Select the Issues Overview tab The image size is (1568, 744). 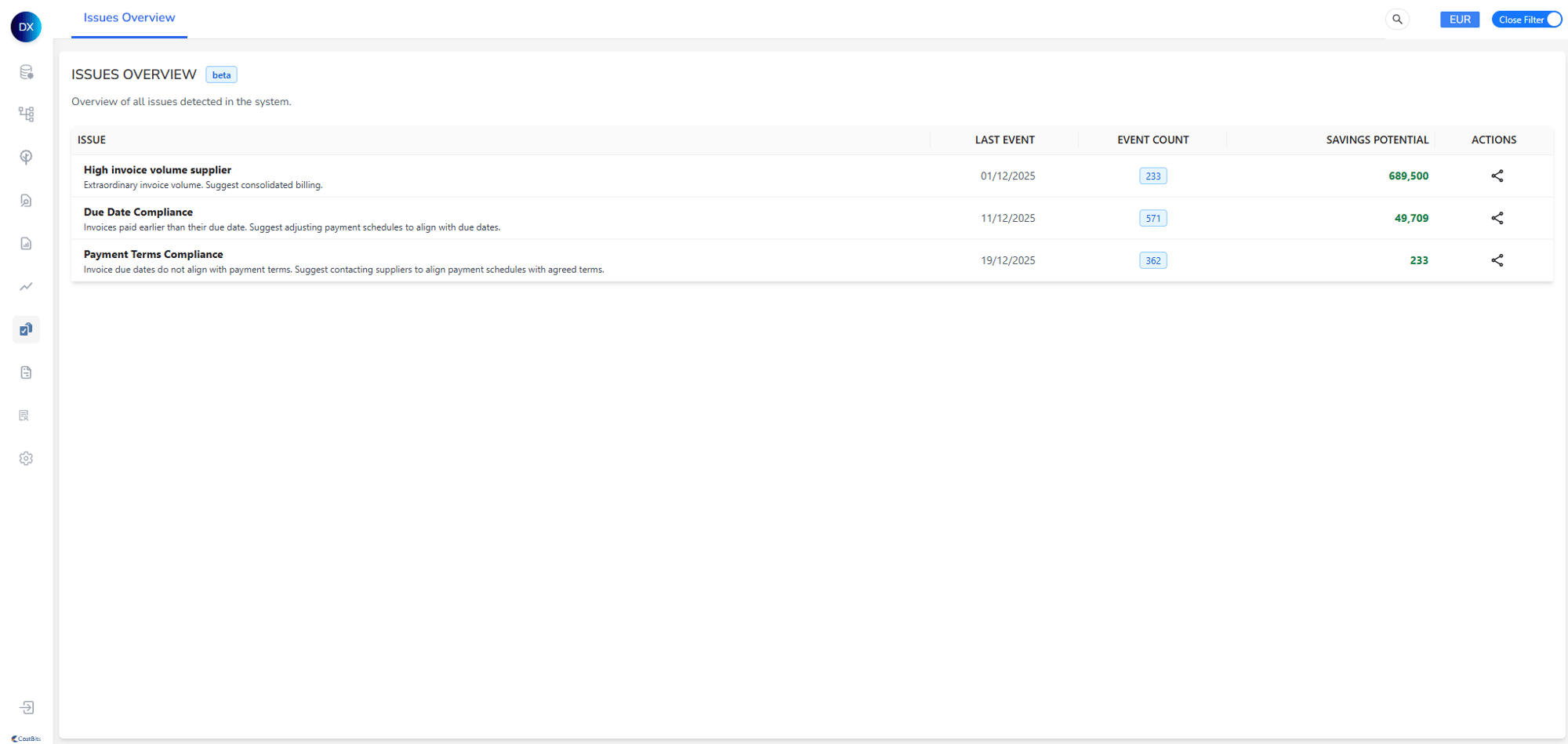click(129, 18)
